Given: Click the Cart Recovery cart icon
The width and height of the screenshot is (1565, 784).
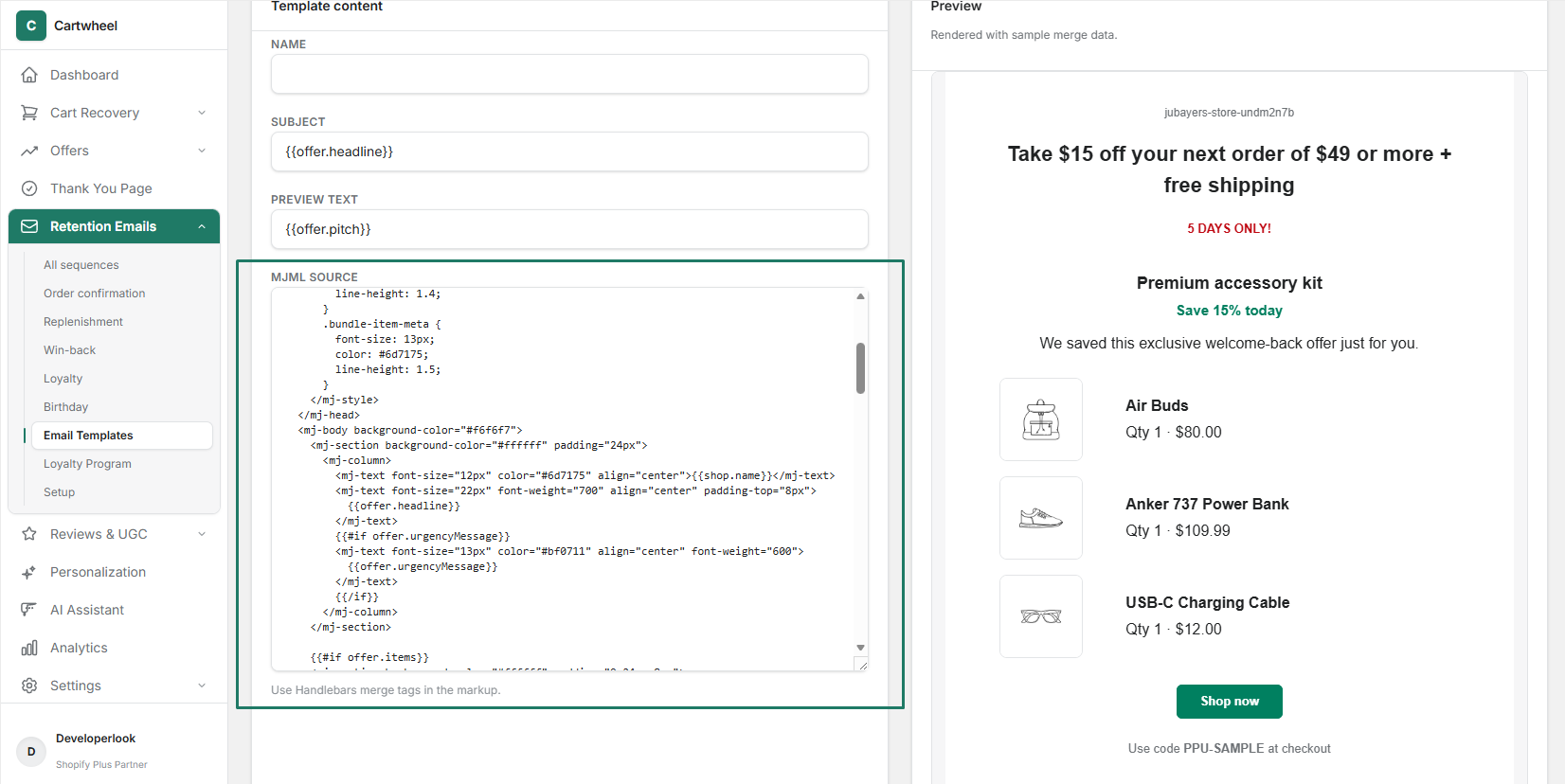Looking at the screenshot, I should coord(29,113).
